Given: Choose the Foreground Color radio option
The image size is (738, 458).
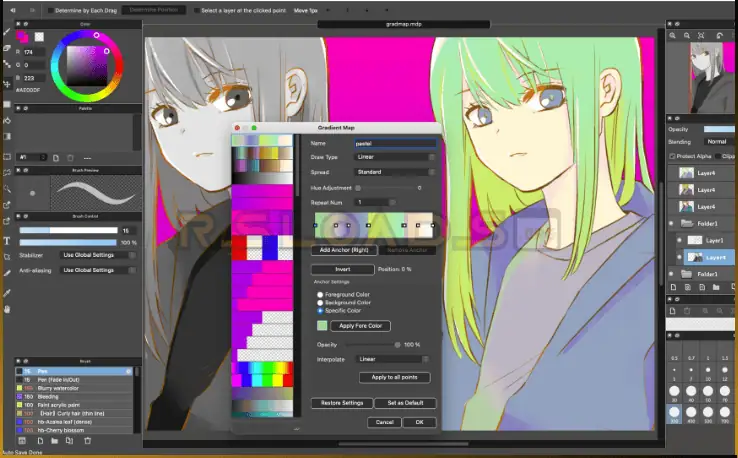Looking at the screenshot, I should [320, 295].
